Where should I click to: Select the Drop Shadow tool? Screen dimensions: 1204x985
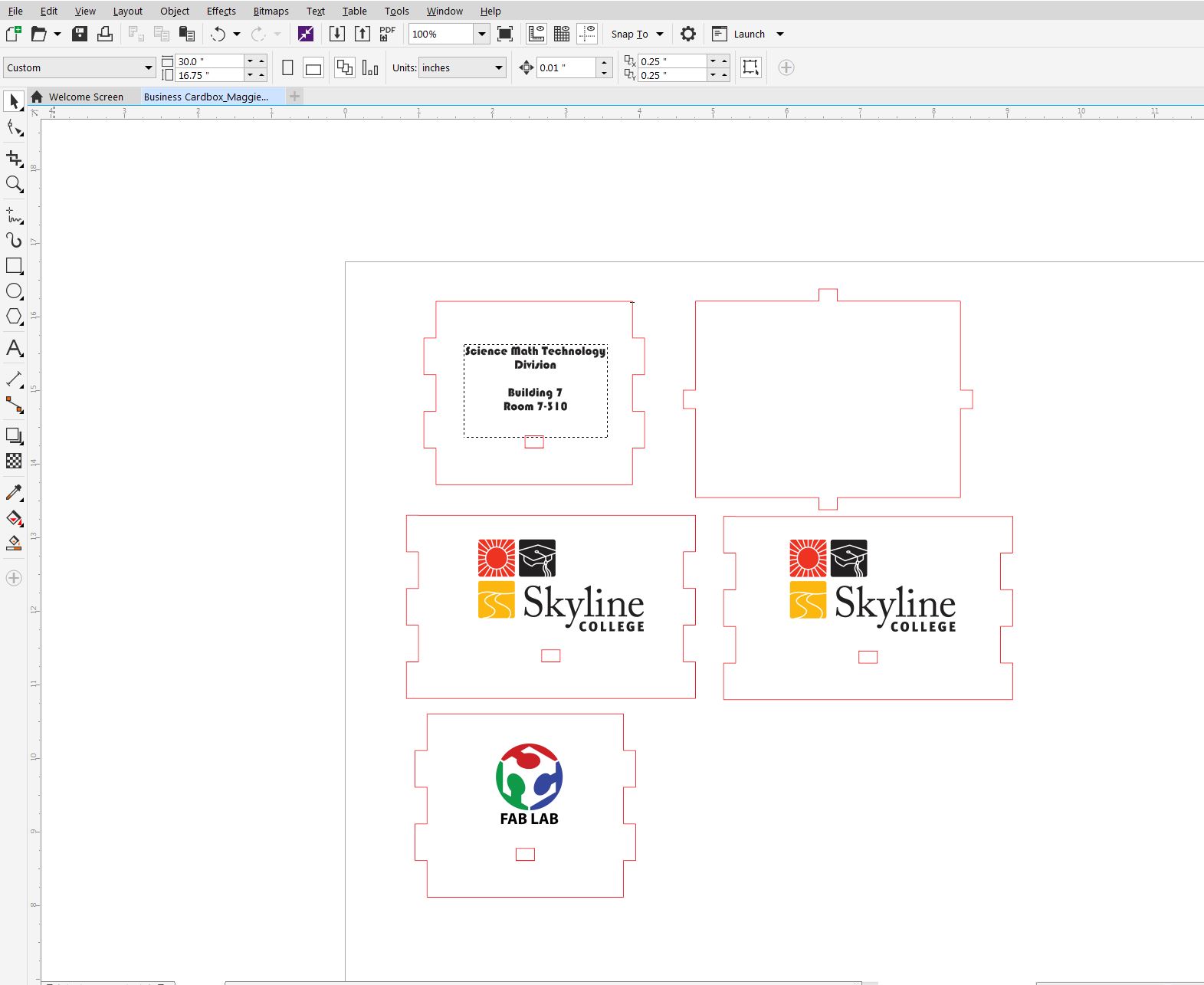tap(14, 435)
